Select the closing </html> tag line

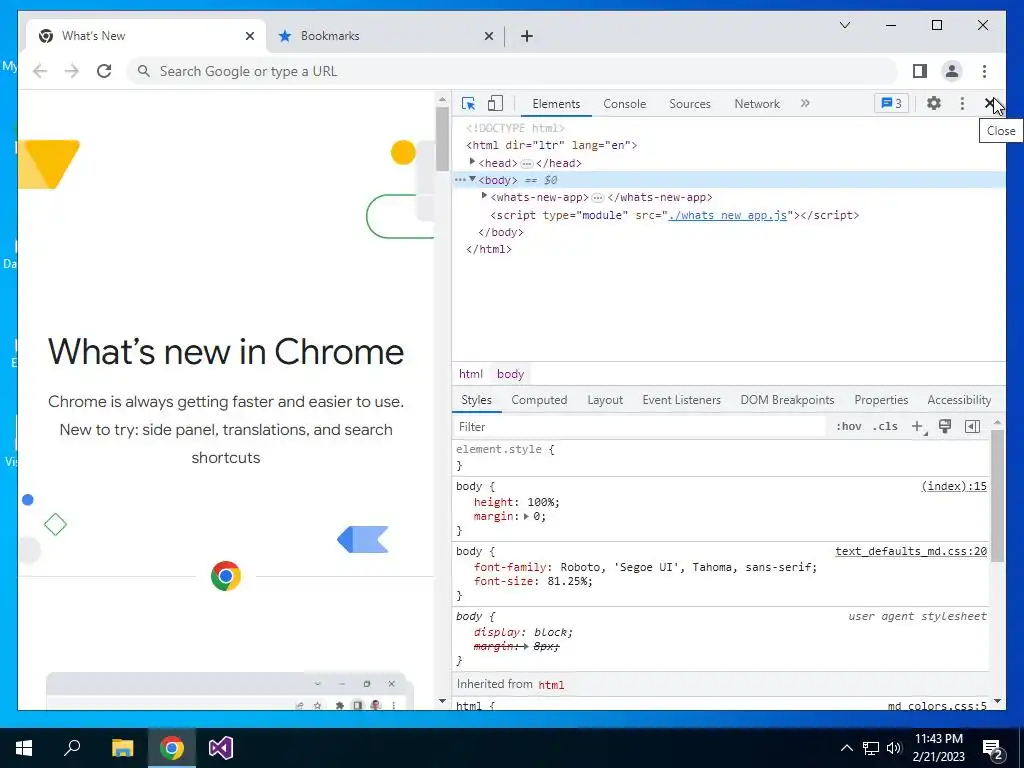(488, 249)
